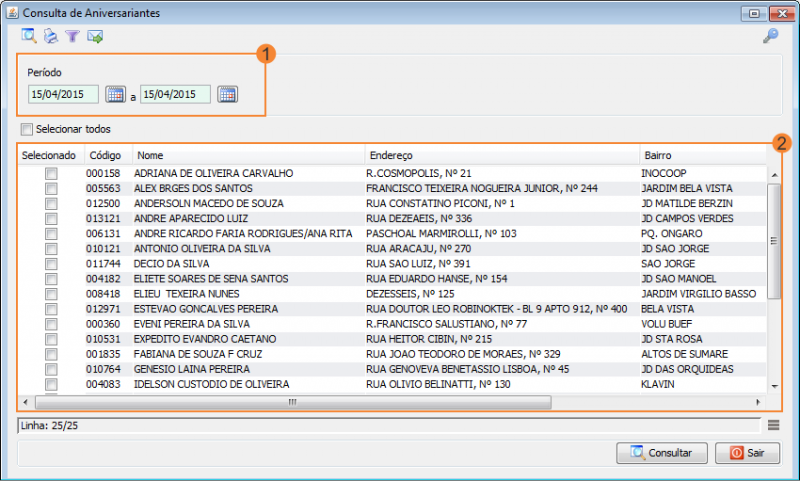
Task: Check the box for DECIO DA SILVA
Action: pyautogui.click(x=51, y=264)
